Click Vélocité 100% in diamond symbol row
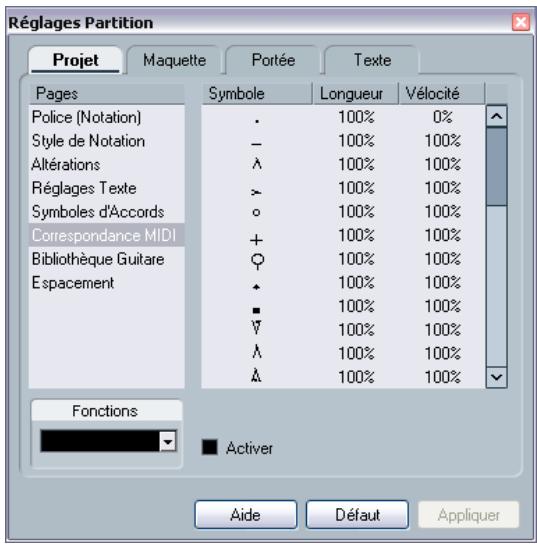The image size is (537, 546). pyautogui.click(x=443, y=283)
